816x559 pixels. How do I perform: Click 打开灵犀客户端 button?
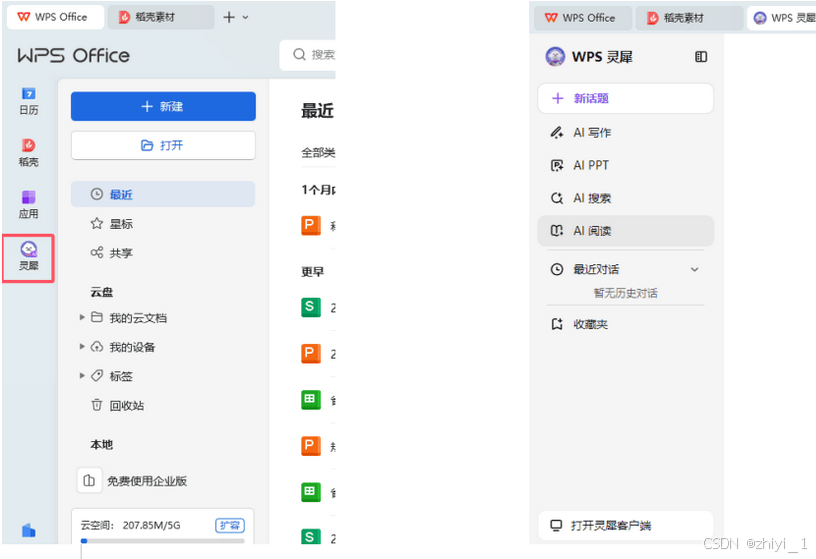click(x=626, y=526)
